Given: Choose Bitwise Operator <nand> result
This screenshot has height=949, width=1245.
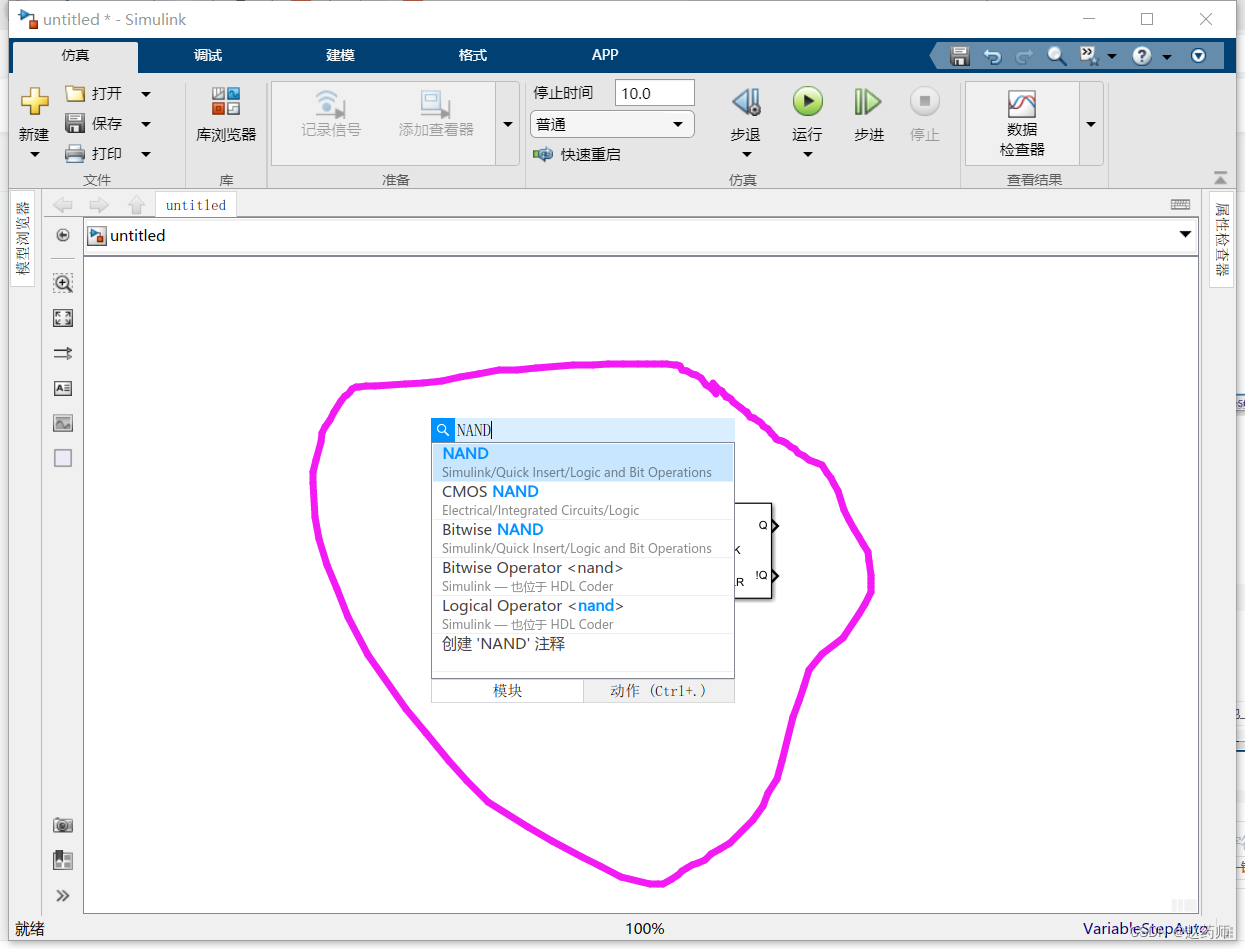Looking at the screenshot, I should pos(583,576).
